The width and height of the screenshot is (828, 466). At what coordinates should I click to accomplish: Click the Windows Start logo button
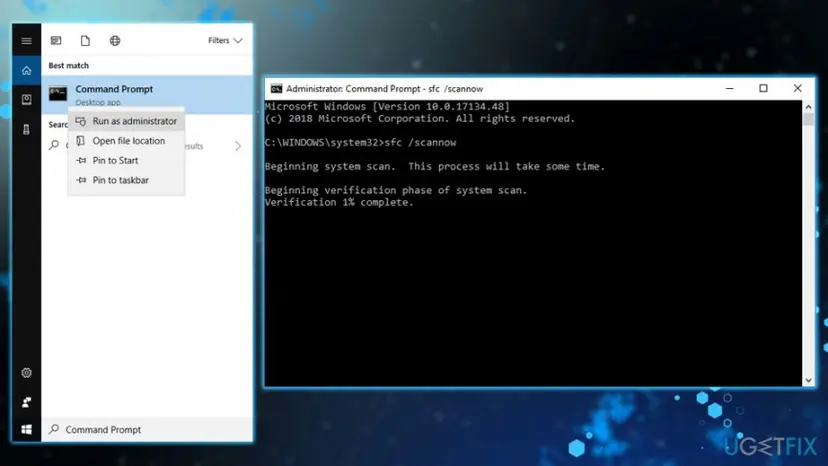[26, 430]
